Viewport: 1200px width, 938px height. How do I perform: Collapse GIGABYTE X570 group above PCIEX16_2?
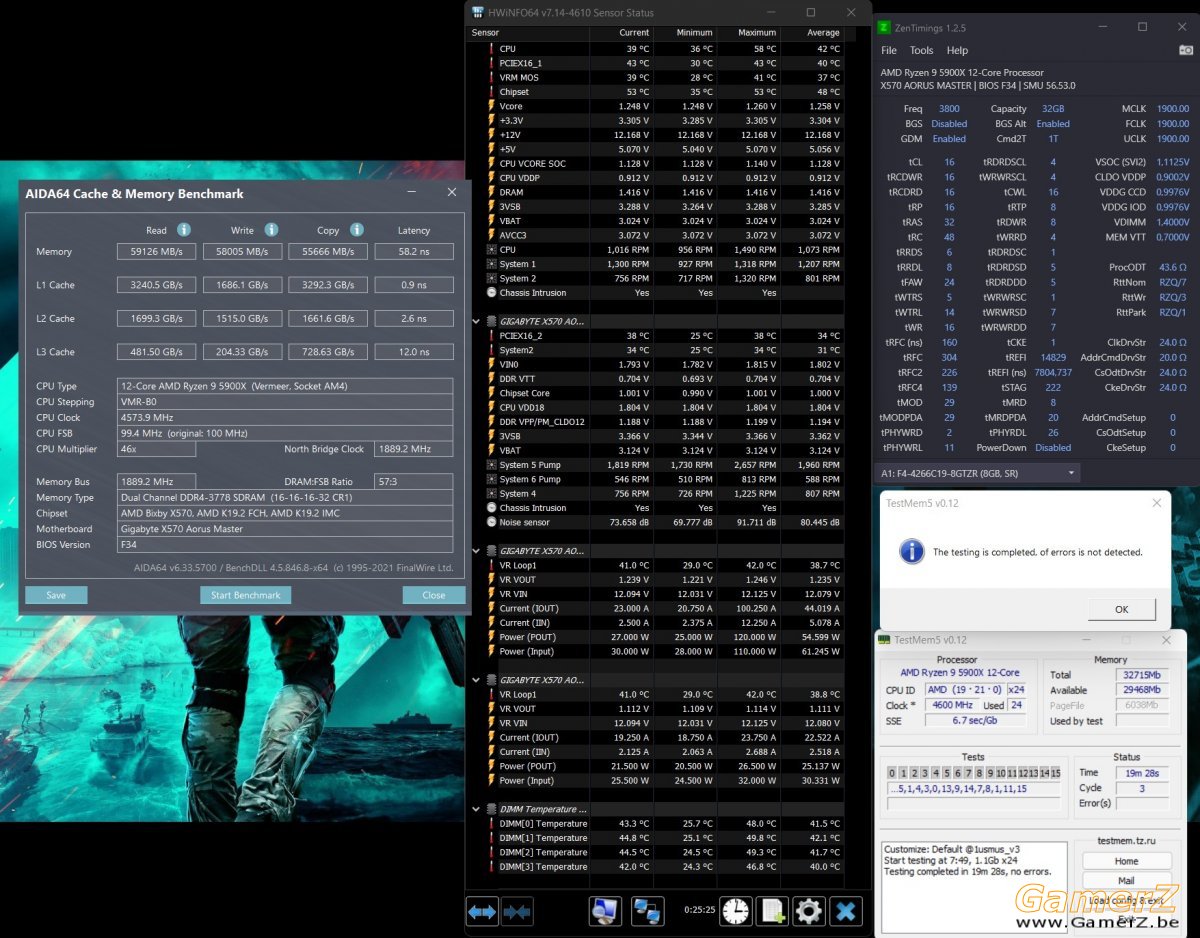pyautogui.click(x=476, y=322)
